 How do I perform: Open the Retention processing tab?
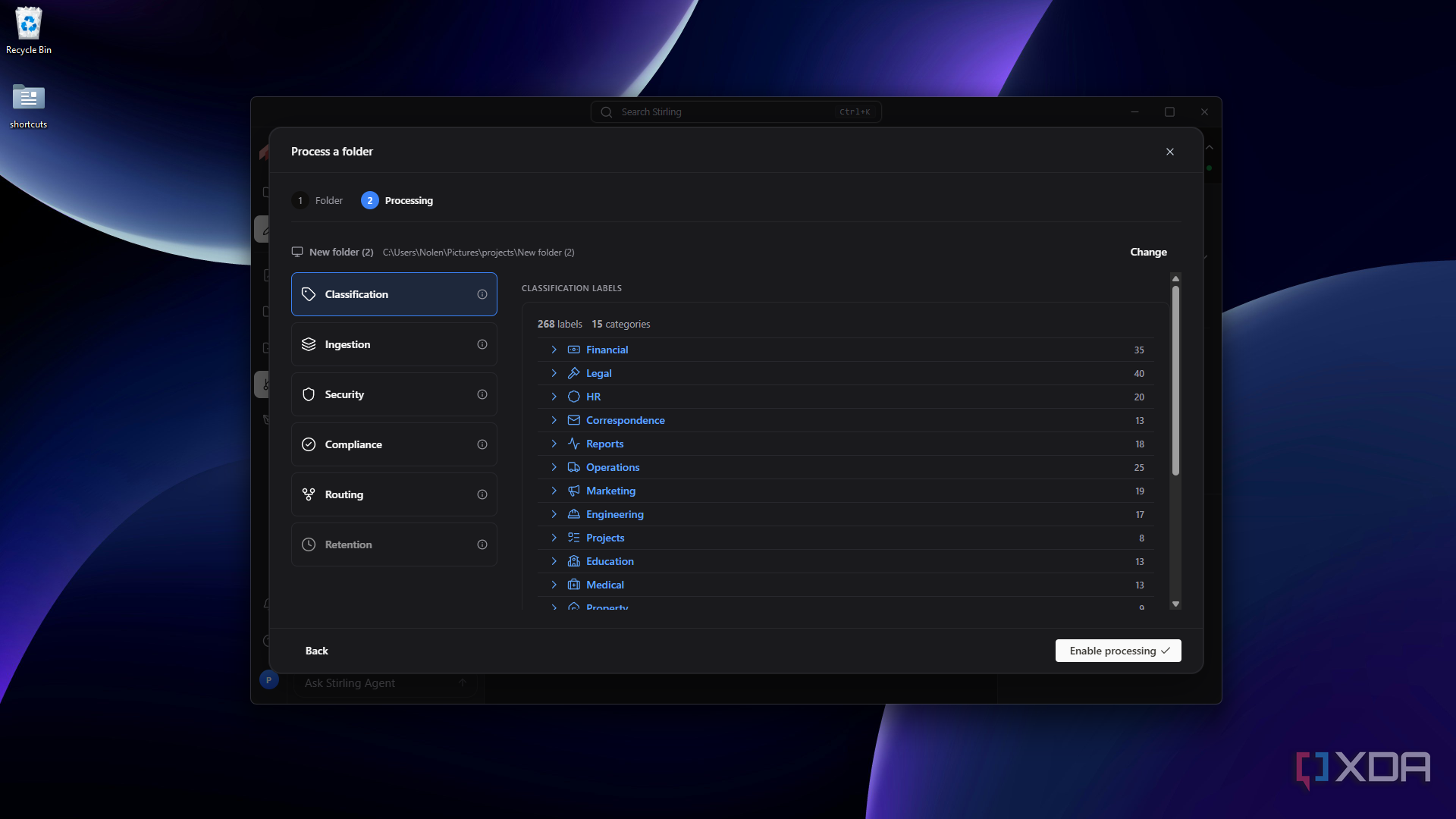pyautogui.click(x=394, y=544)
